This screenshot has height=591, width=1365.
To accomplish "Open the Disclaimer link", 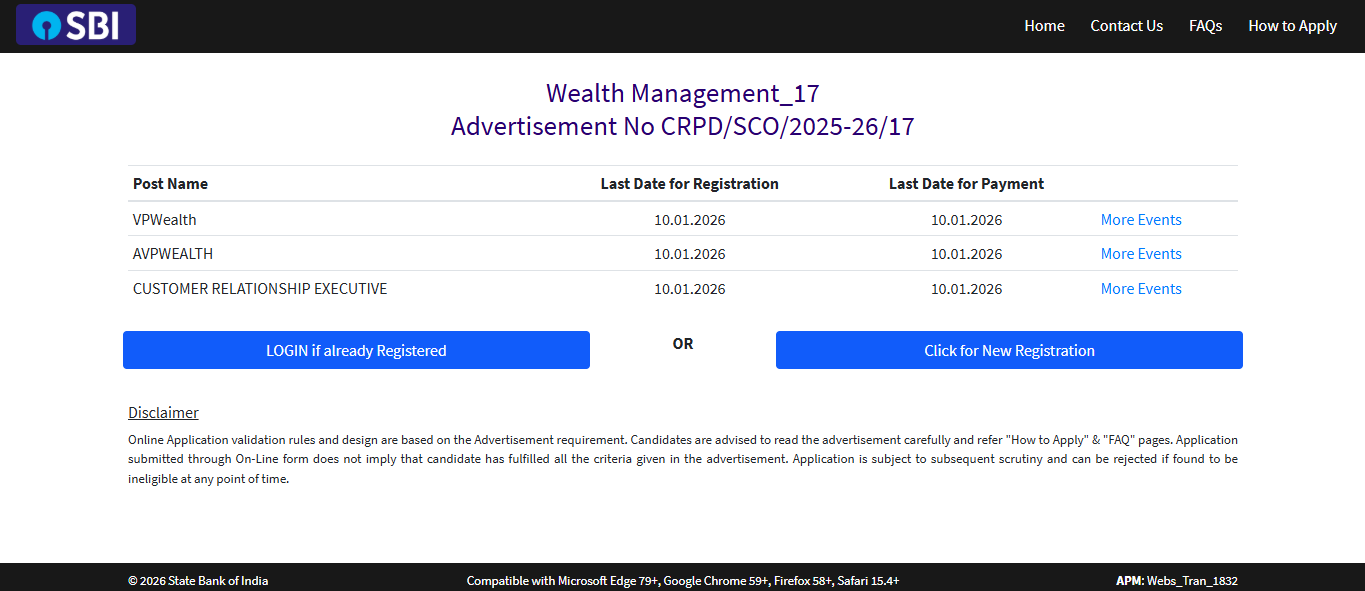I will pyautogui.click(x=163, y=412).
